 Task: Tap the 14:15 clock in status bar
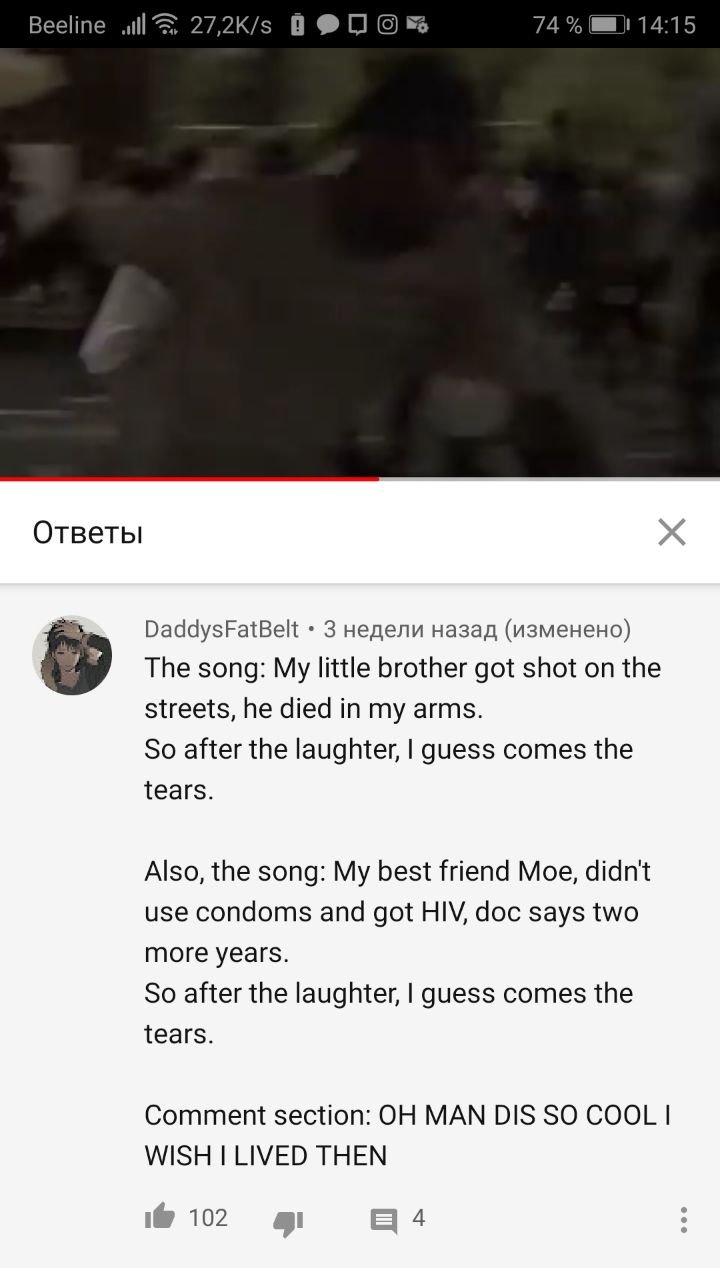click(666, 25)
